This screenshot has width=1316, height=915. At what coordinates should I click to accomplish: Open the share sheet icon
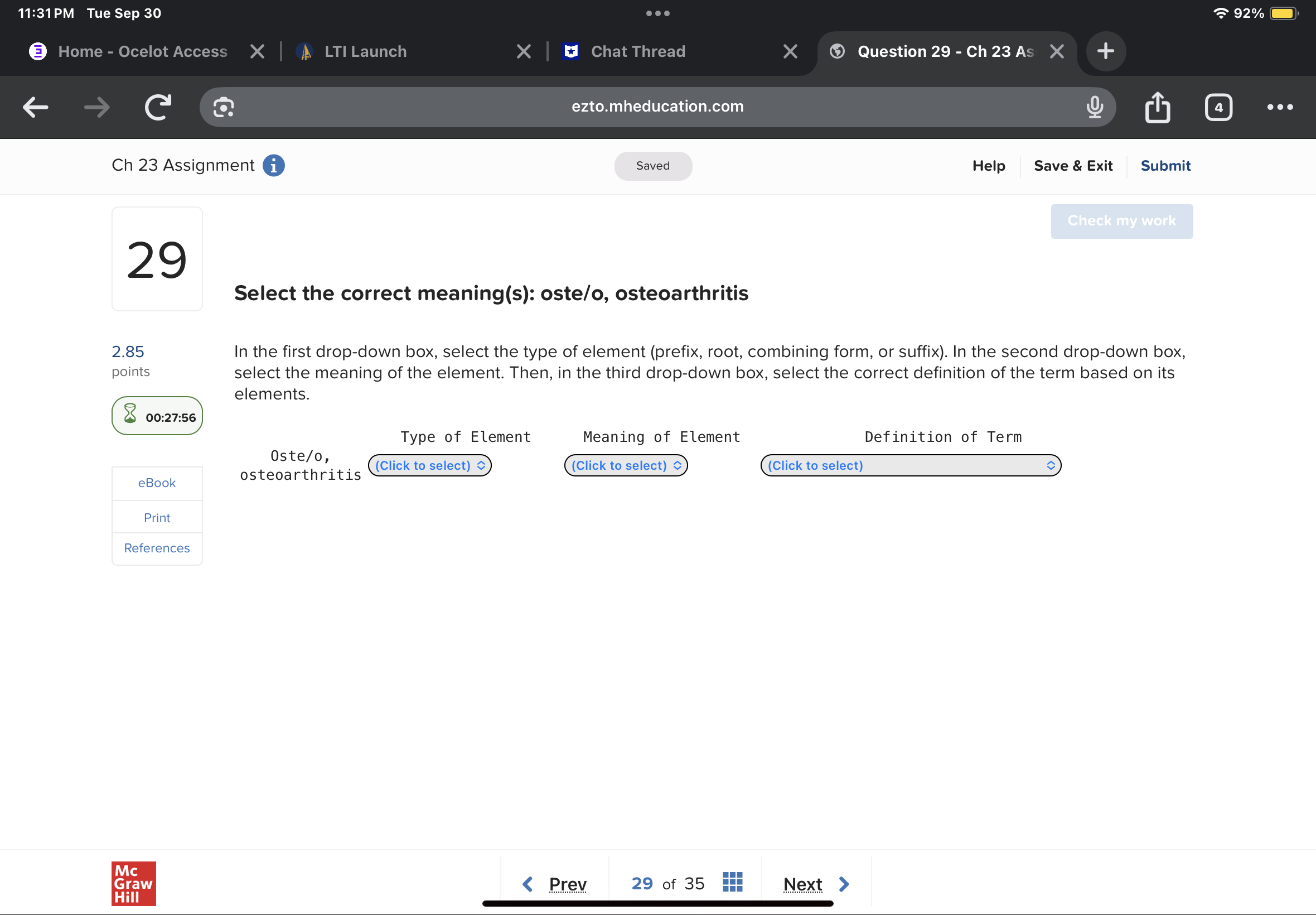[x=1157, y=107]
